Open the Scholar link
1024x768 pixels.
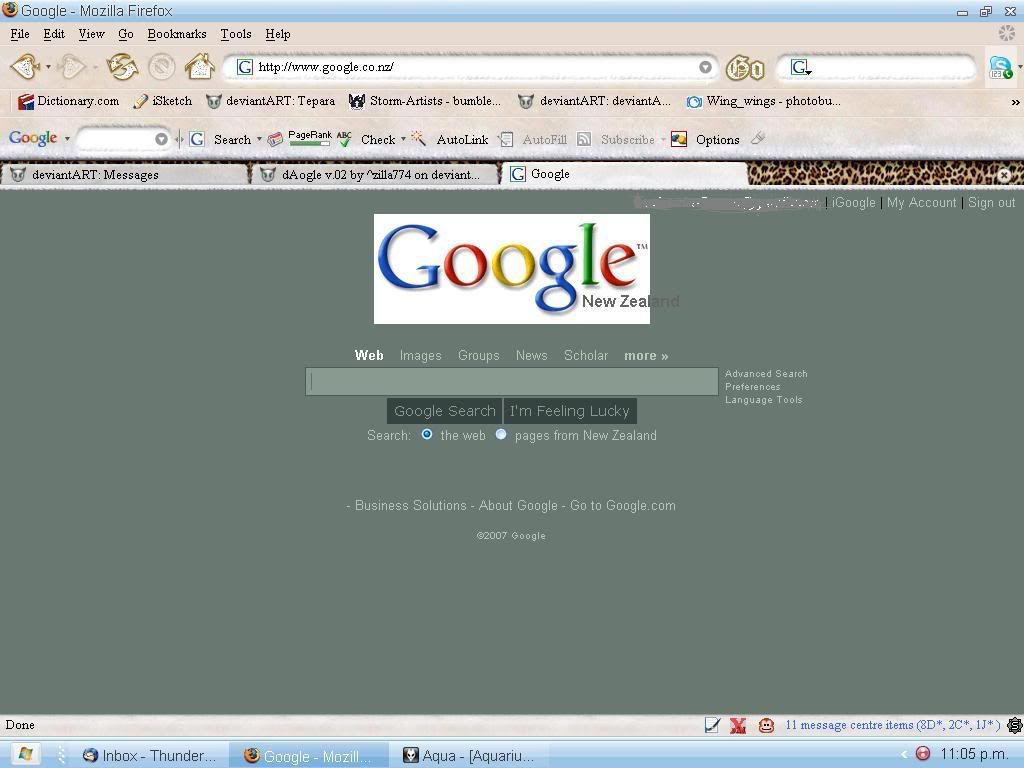(586, 355)
